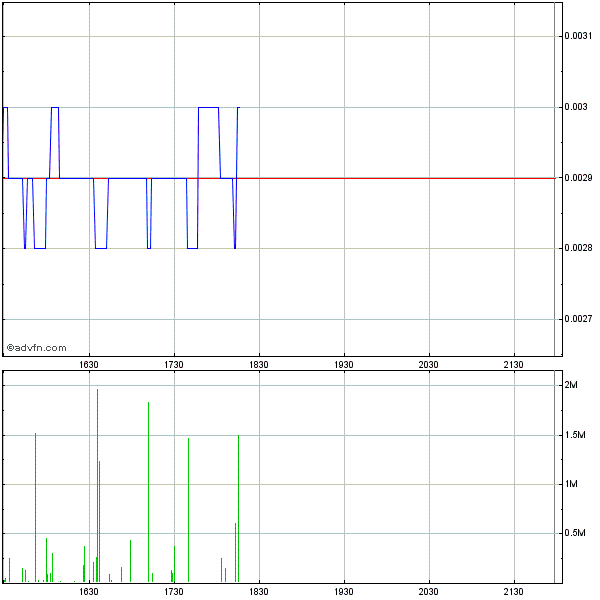Click 2130 label under price chart
The width and height of the screenshot is (600, 600).
click(514, 365)
